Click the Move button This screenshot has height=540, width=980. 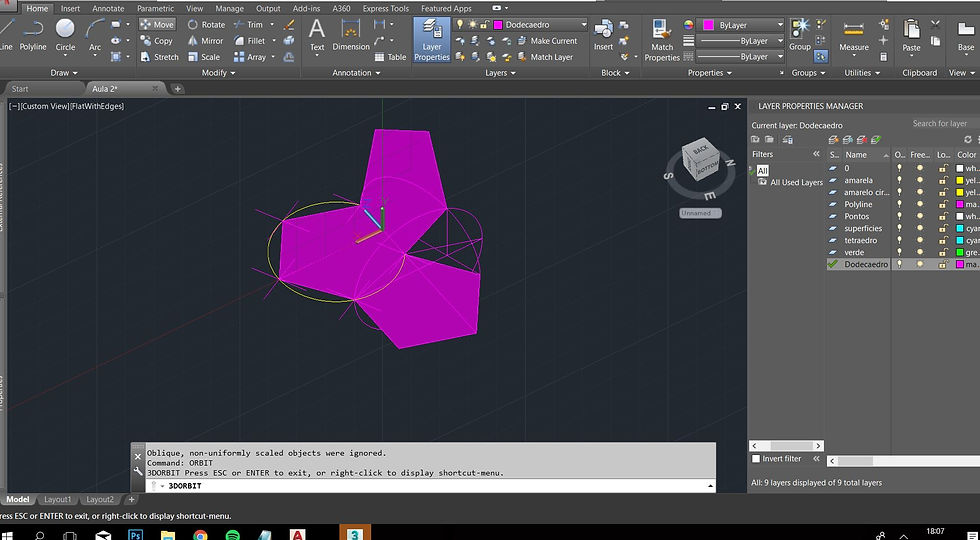pyautogui.click(x=158, y=24)
